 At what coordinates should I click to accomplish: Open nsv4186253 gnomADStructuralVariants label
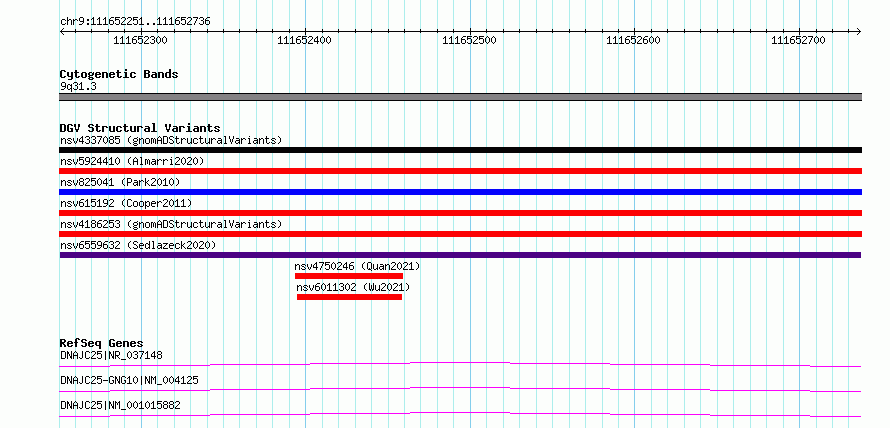tap(171, 224)
